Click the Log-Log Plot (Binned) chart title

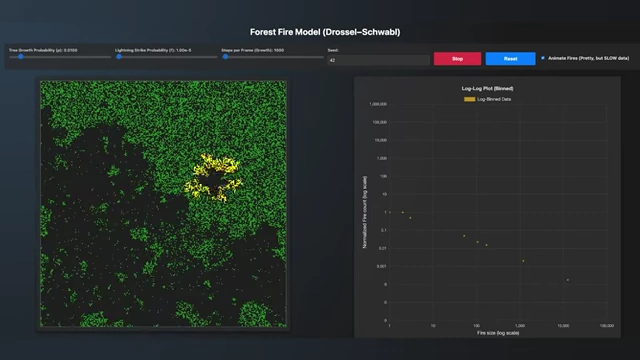[x=487, y=89]
